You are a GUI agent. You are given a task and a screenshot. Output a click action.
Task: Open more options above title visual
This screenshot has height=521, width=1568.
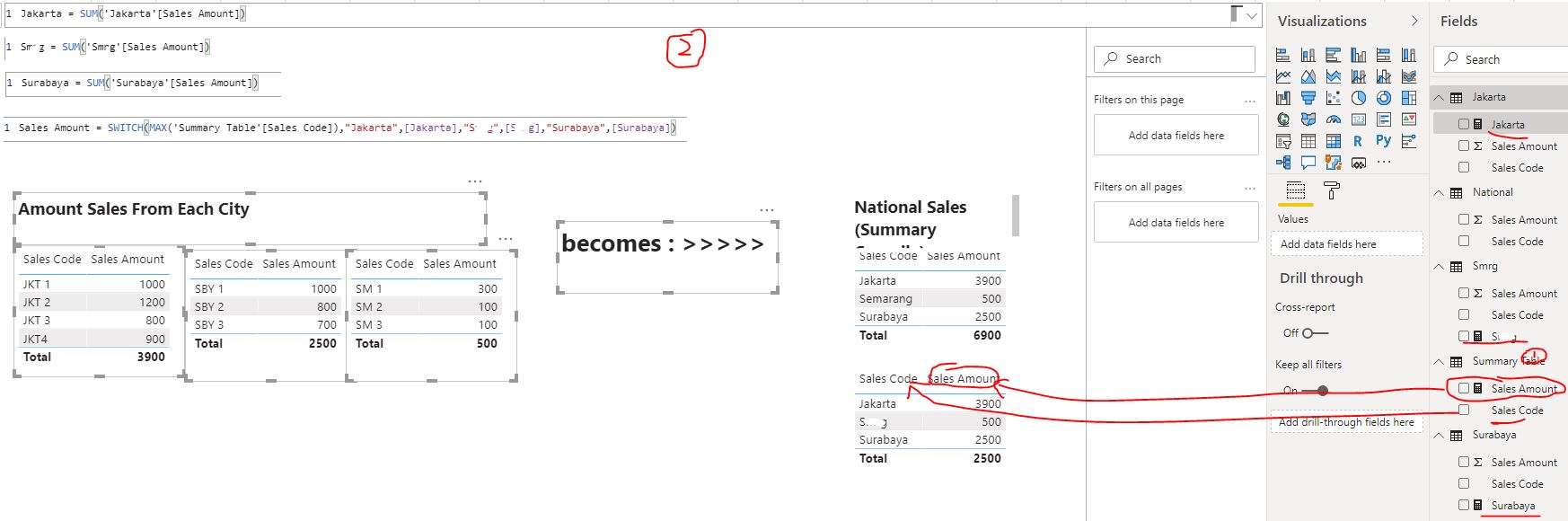pyautogui.click(x=474, y=181)
